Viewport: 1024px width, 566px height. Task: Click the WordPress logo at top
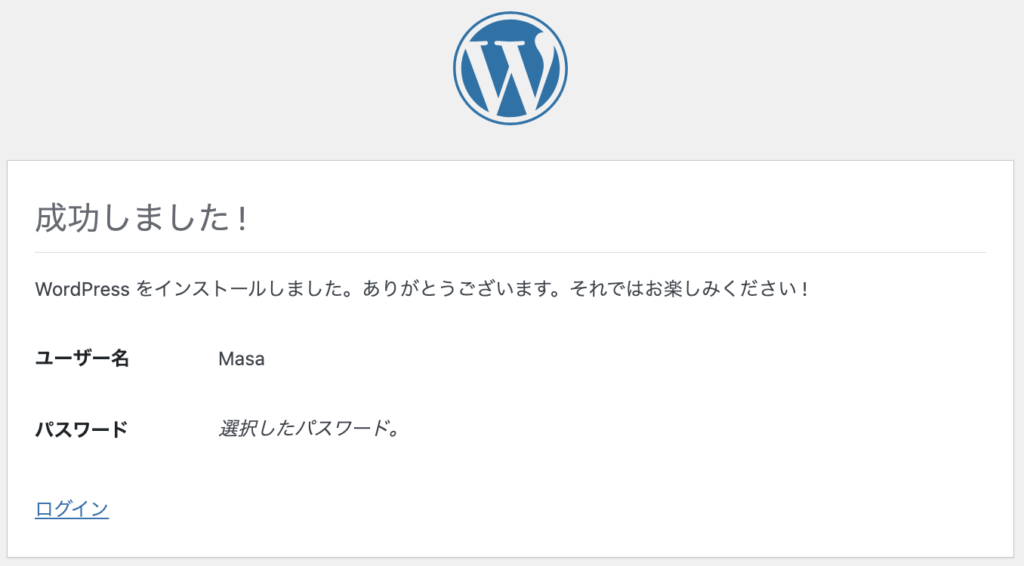pyautogui.click(x=510, y=68)
